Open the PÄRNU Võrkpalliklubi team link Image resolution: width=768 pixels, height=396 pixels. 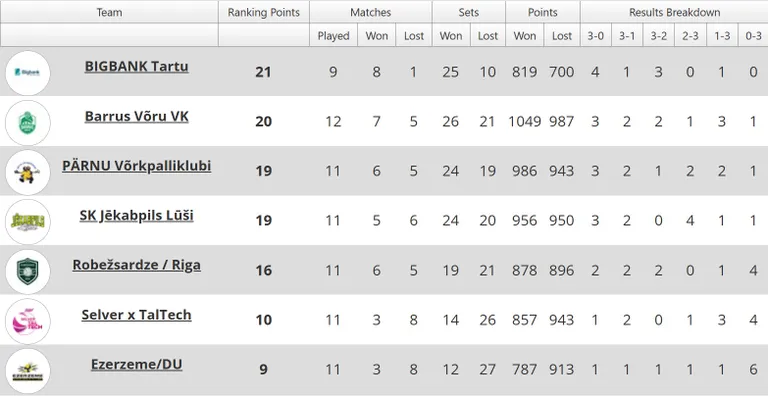coord(137,166)
